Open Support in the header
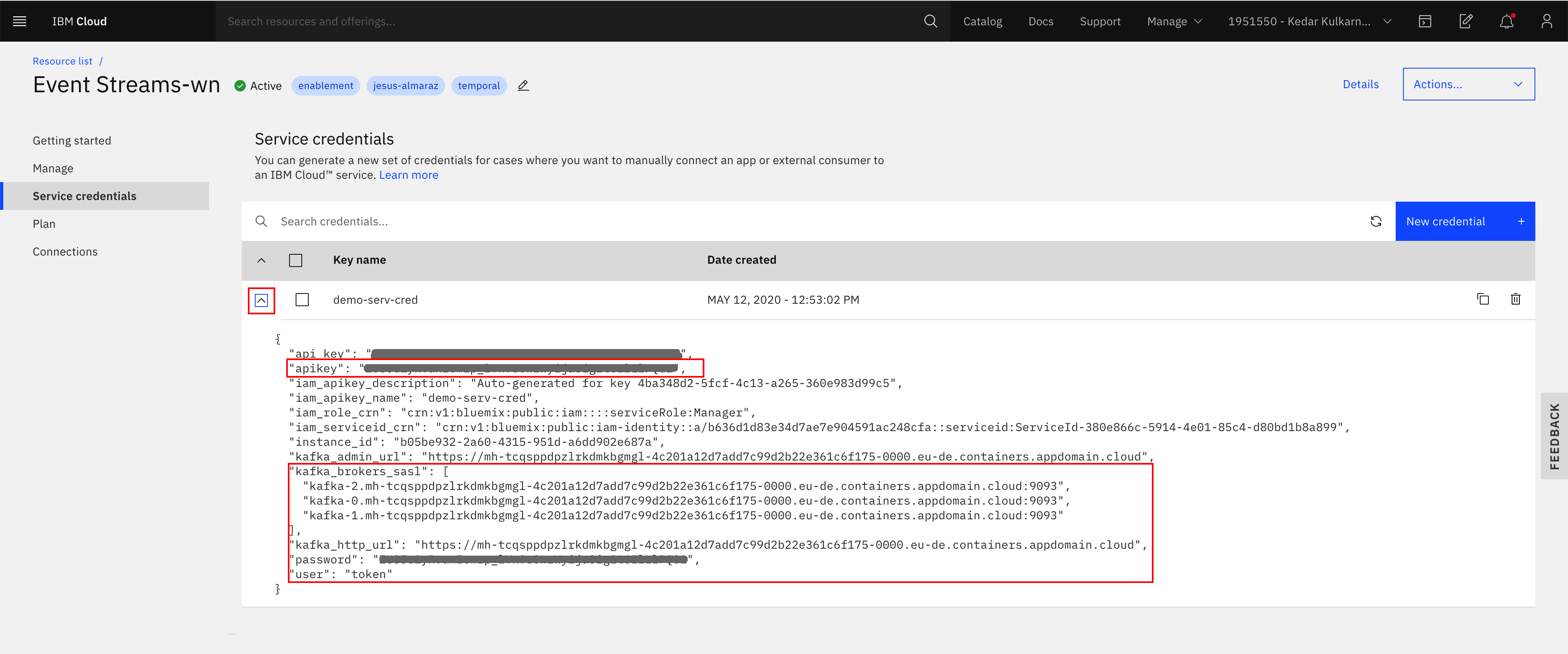Screen dimensions: 1568x654 [1100, 21]
